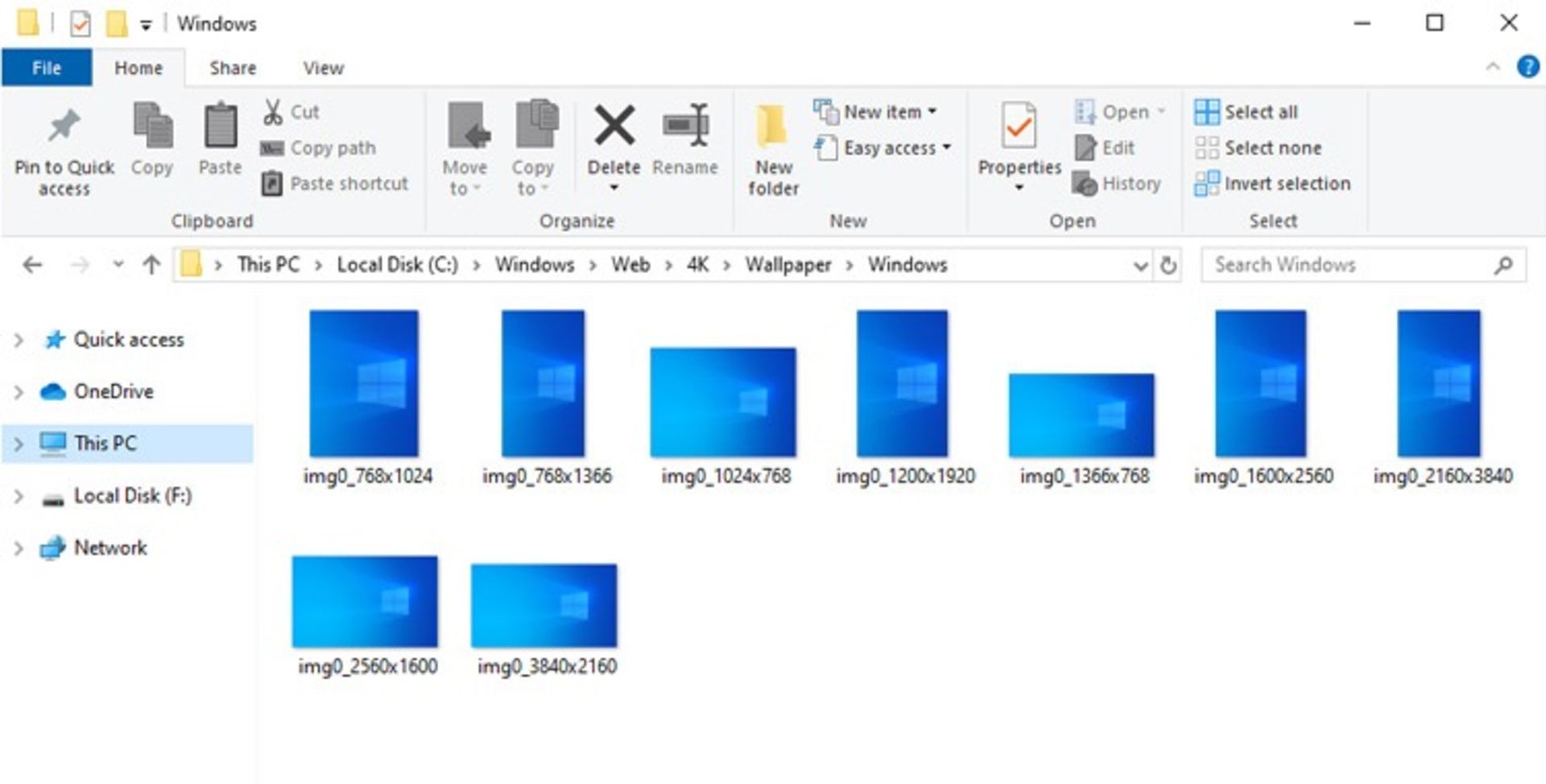Click Paste shortcut option

(x=335, y=184)
